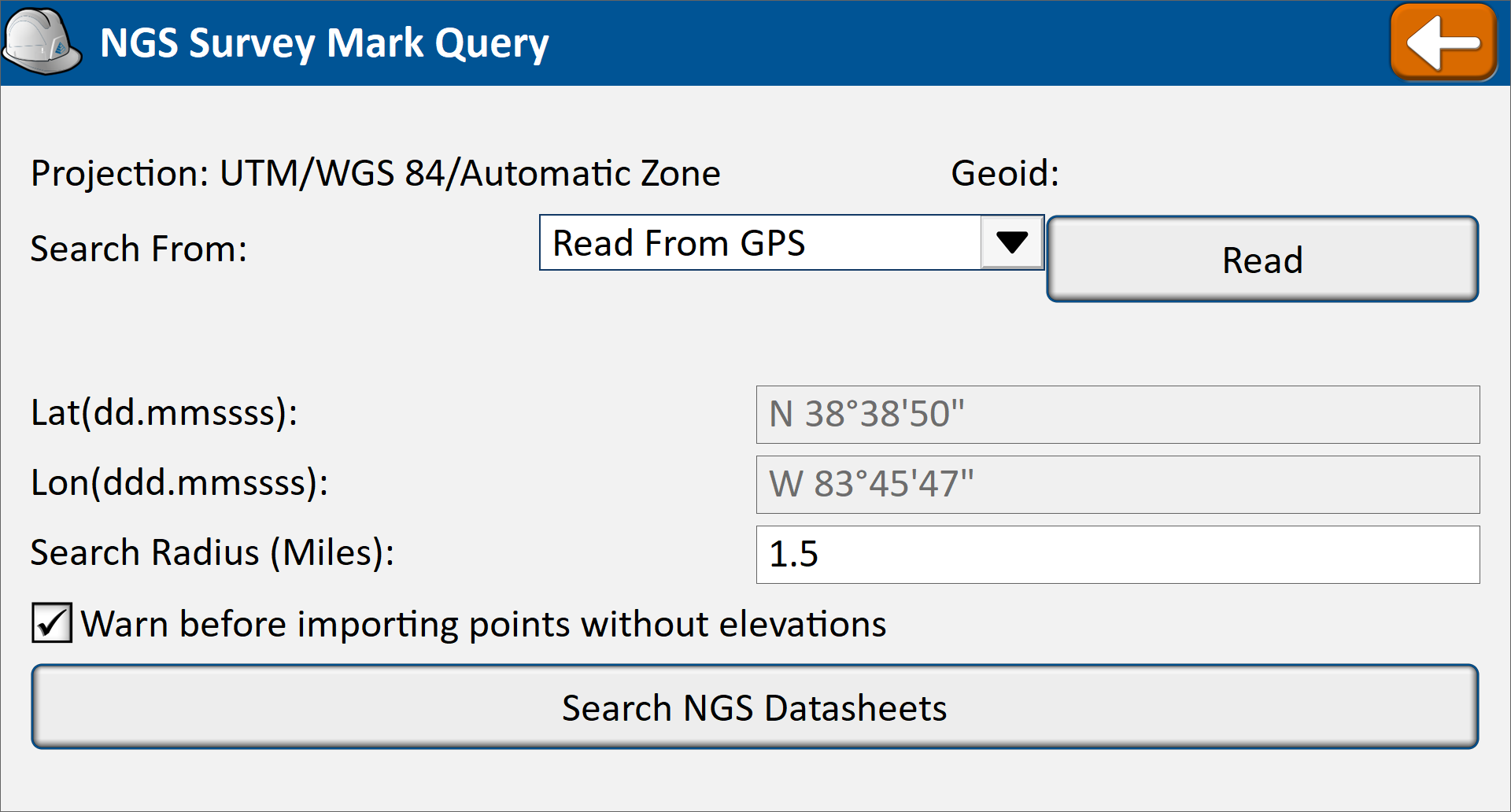Click the Lat(dd.mmssss): label
The image size is (1511, 812).
(x=164, y=412)
